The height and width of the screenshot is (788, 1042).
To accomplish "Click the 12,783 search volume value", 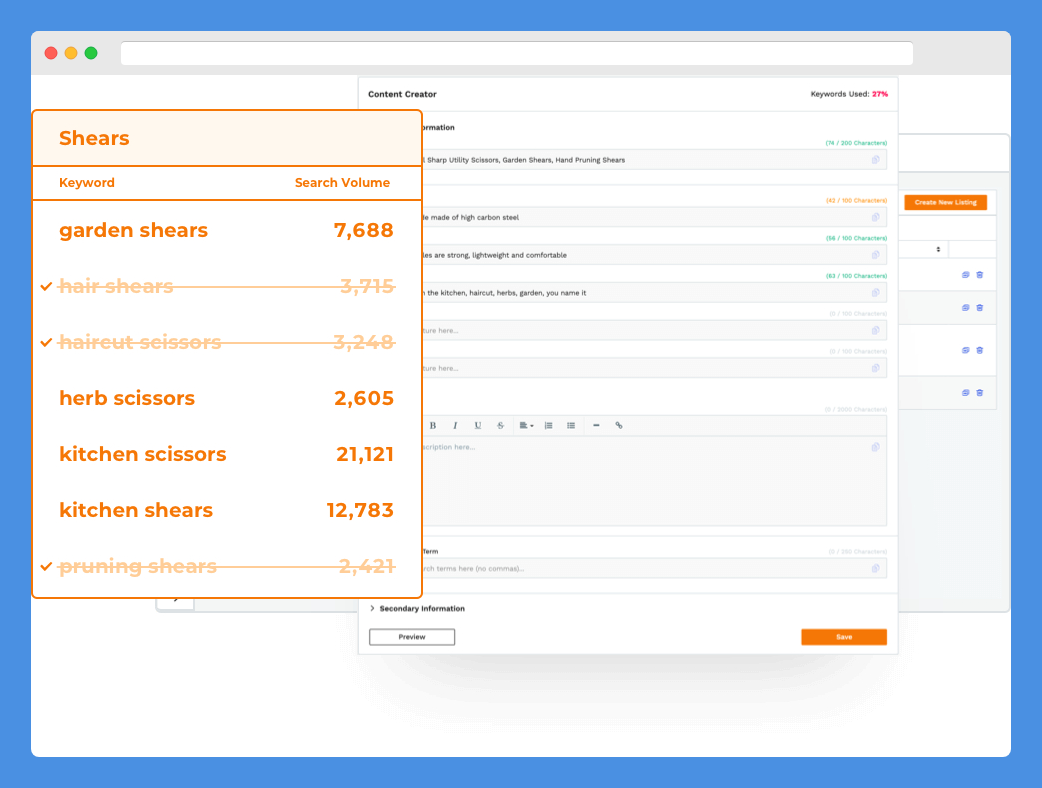I will tap(360, 510).
